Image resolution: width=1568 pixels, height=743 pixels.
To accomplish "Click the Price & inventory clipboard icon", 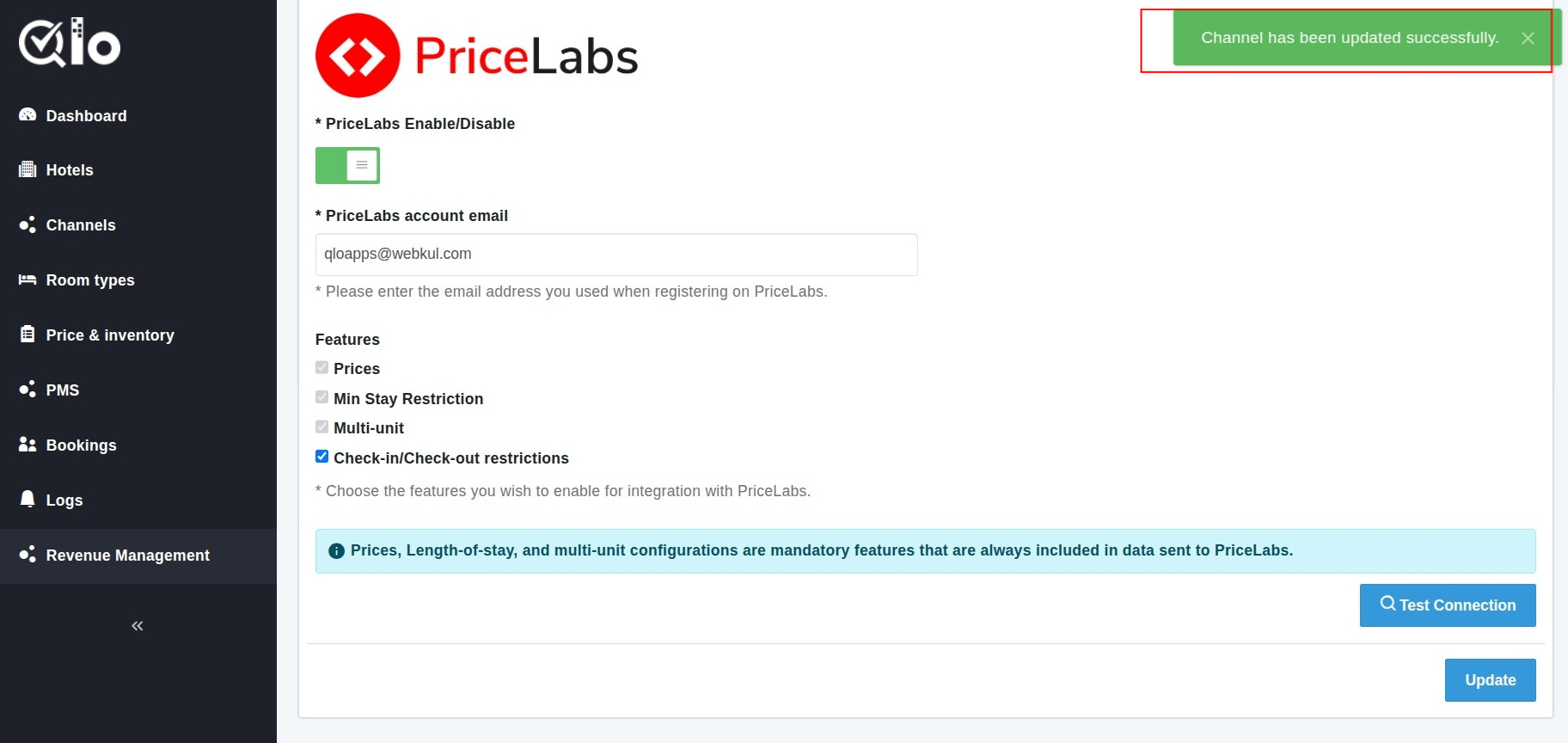I will (x=28, y=335).
